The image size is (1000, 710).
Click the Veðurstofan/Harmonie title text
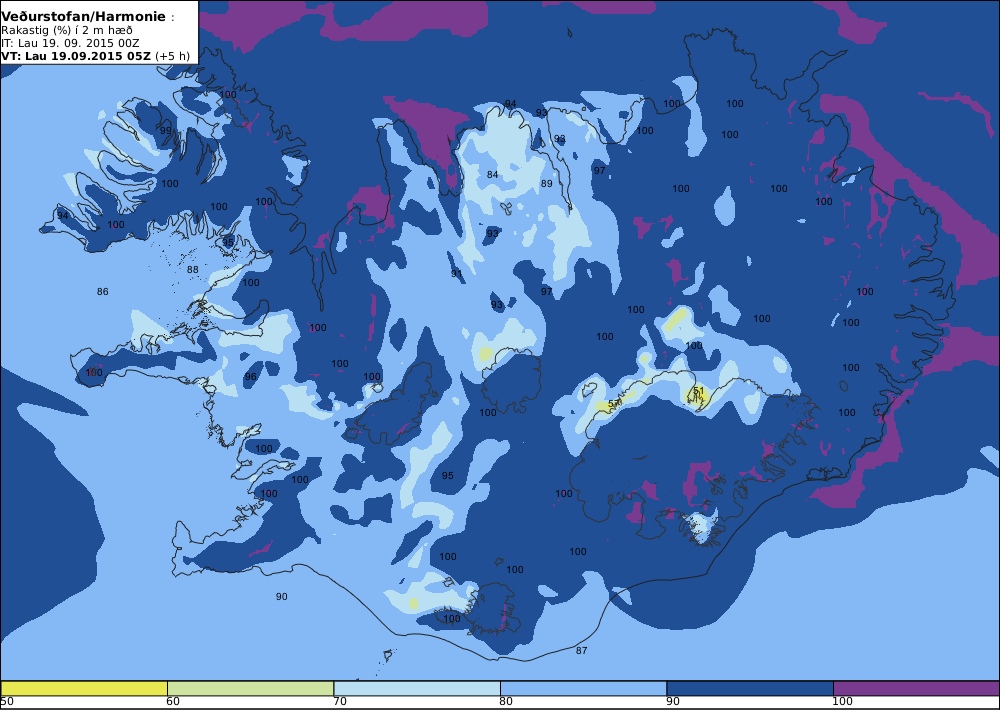point(84,17)
